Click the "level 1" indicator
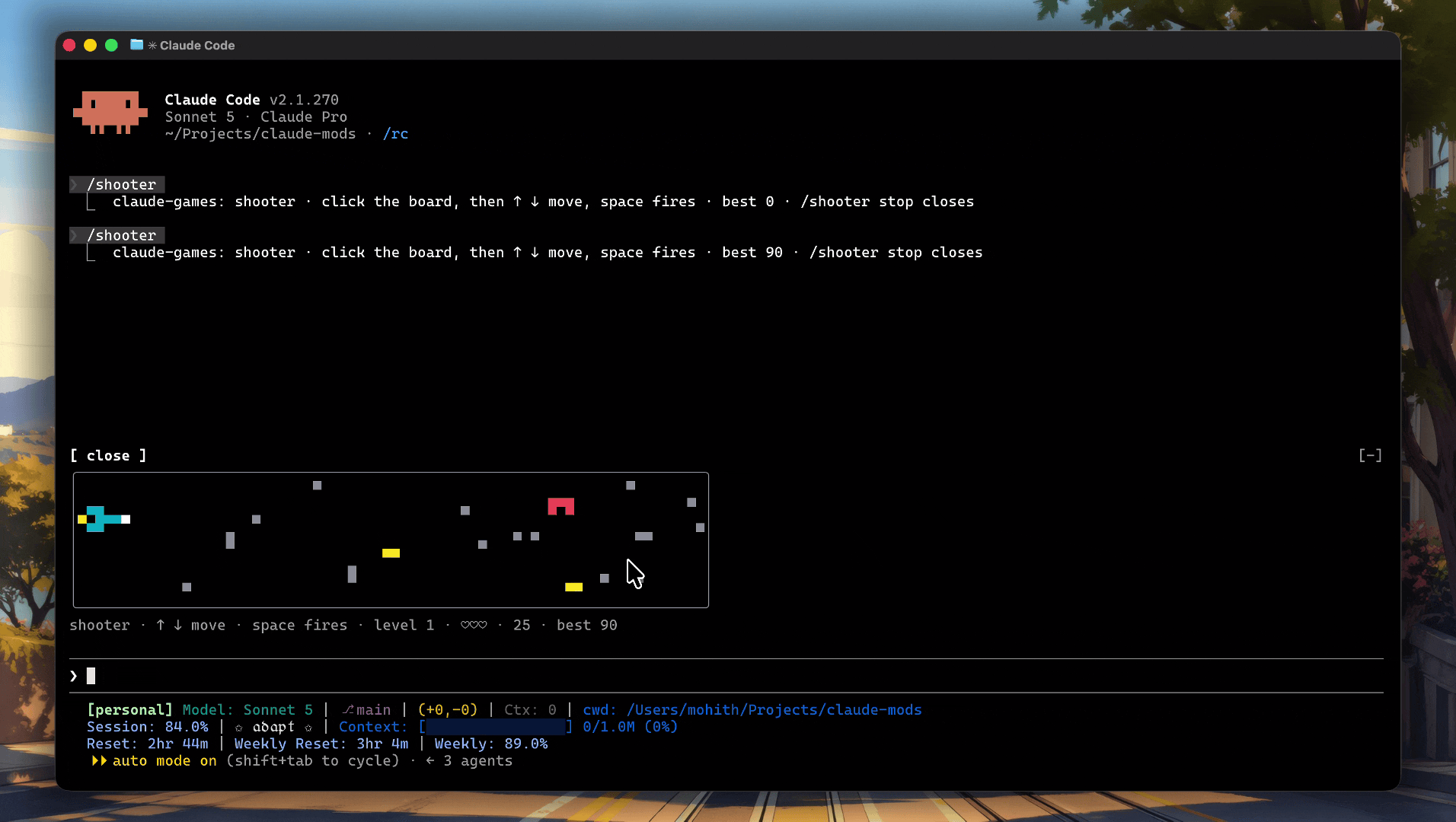 [404, 625]
